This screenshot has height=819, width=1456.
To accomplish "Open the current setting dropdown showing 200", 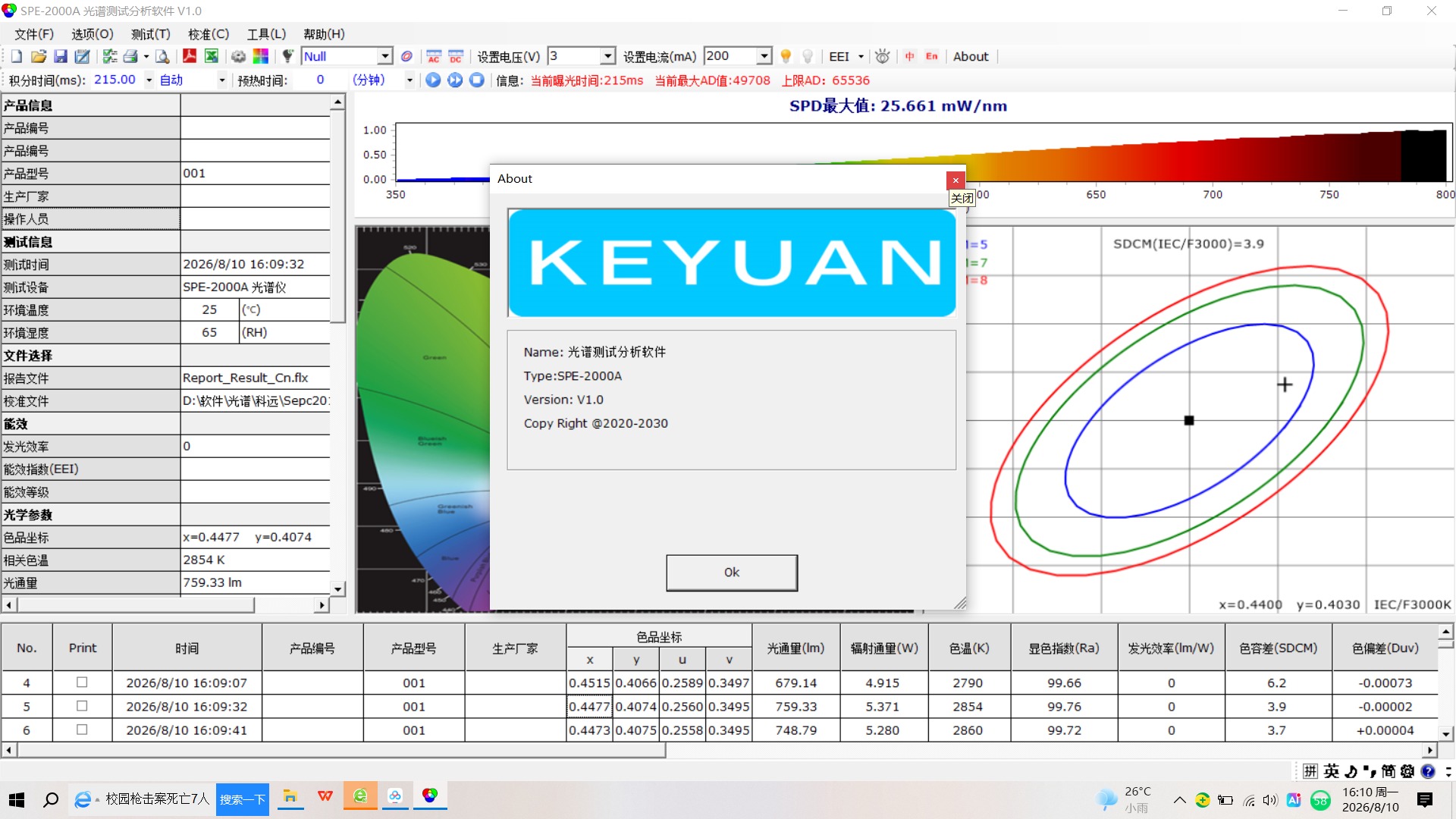I will tap(764, 57).
